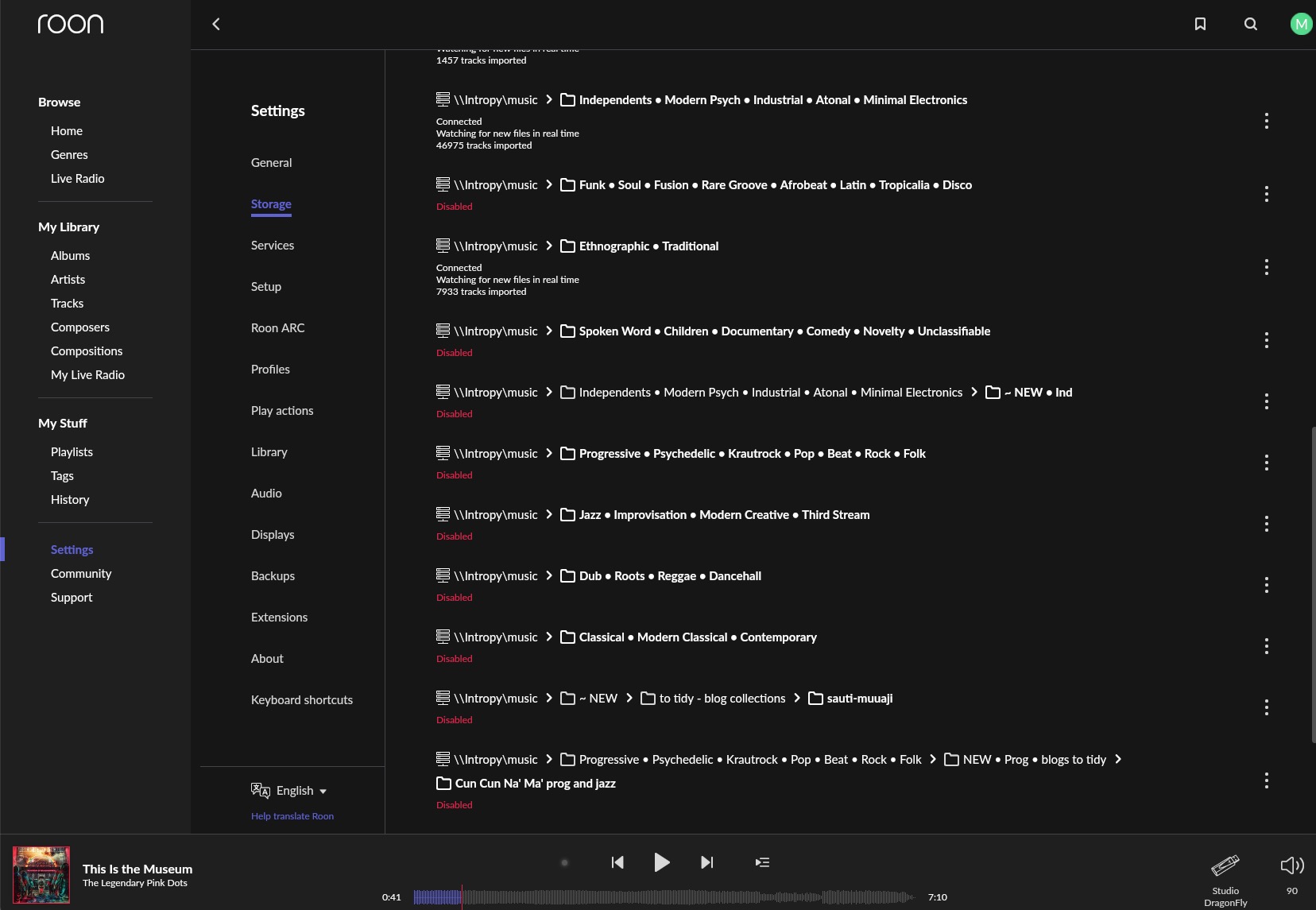Open options menu for Dub Roots Reggae folder
This screenshot has height=910, width=1316.
point(1266,585)
